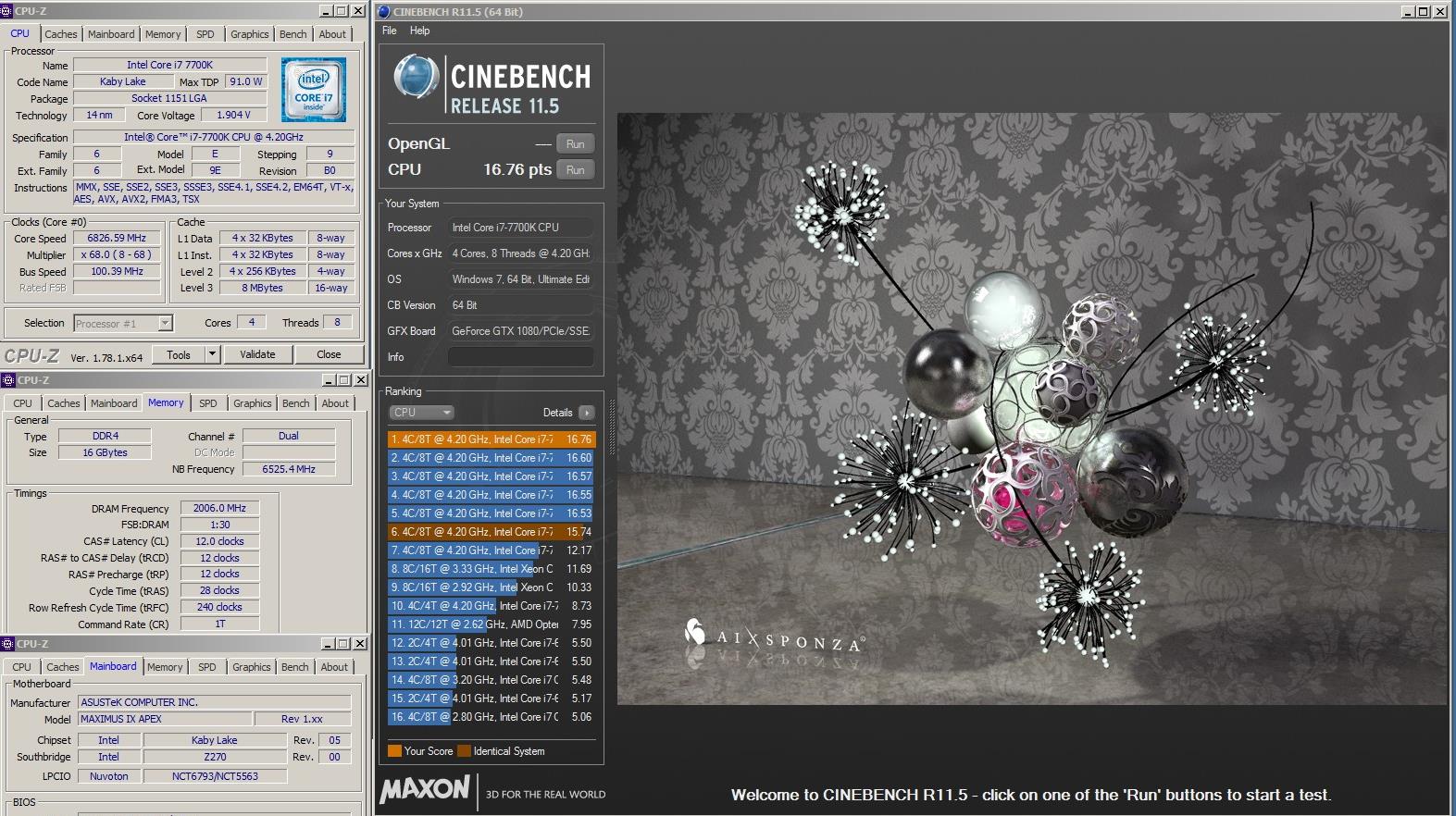Switch to the Bench tab in the top CPU-Z window

(x=293, y=34)
